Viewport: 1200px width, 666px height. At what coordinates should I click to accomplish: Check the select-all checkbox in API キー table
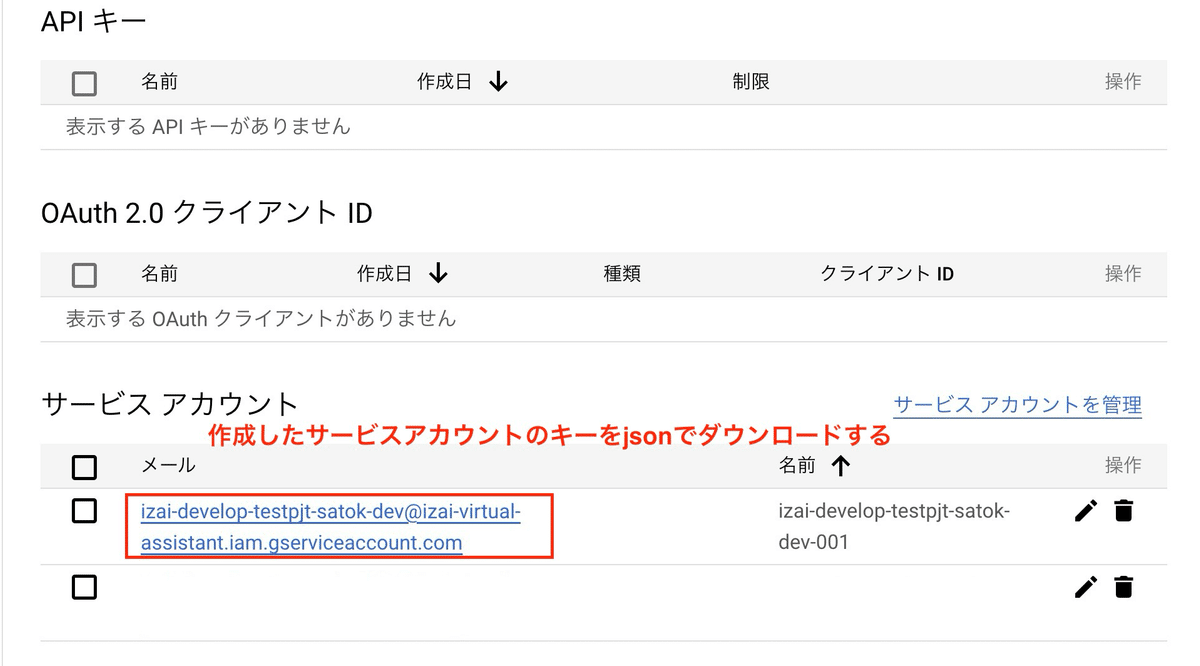pos(84,82)
